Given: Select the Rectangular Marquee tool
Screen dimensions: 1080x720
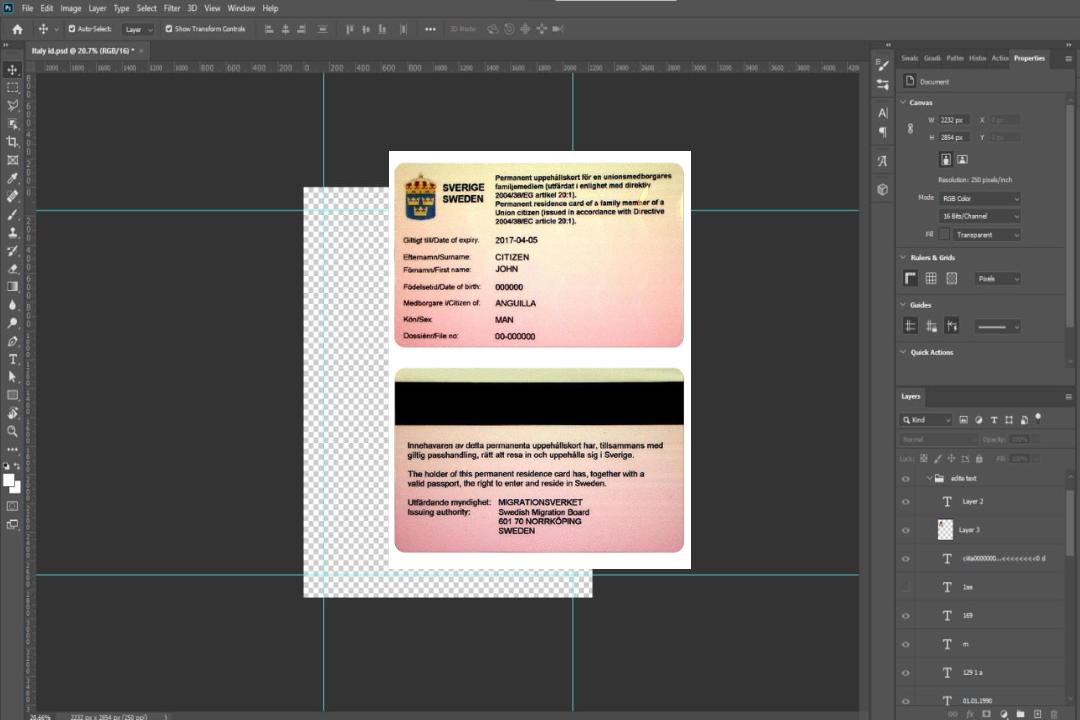Looking at the screenshot, I should (x=12, y=88).
